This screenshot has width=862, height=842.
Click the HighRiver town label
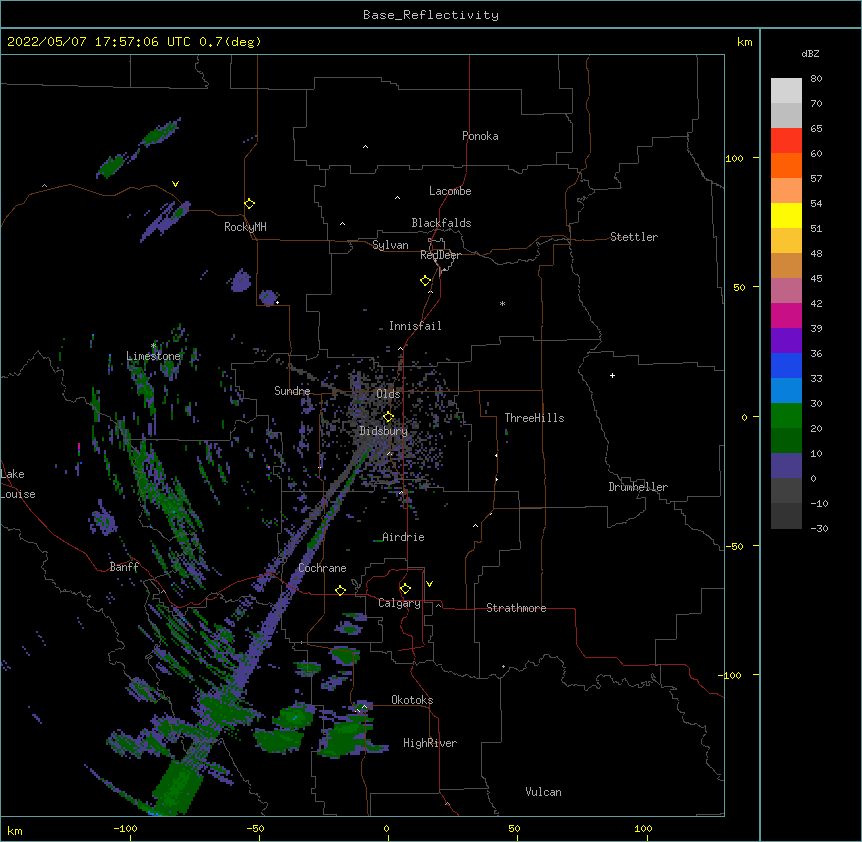tap(430, 743)
